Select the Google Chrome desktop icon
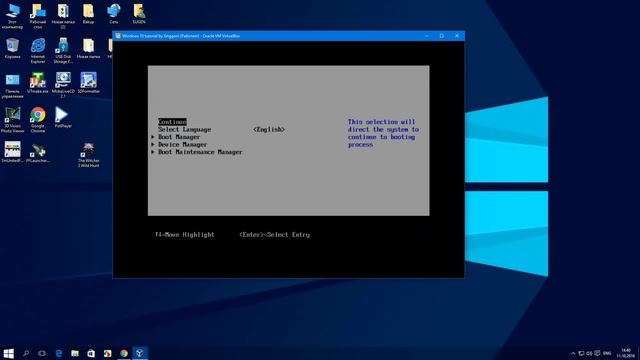Image resolution: width=640 pixels, height=360 pixels. pos(38,120)
